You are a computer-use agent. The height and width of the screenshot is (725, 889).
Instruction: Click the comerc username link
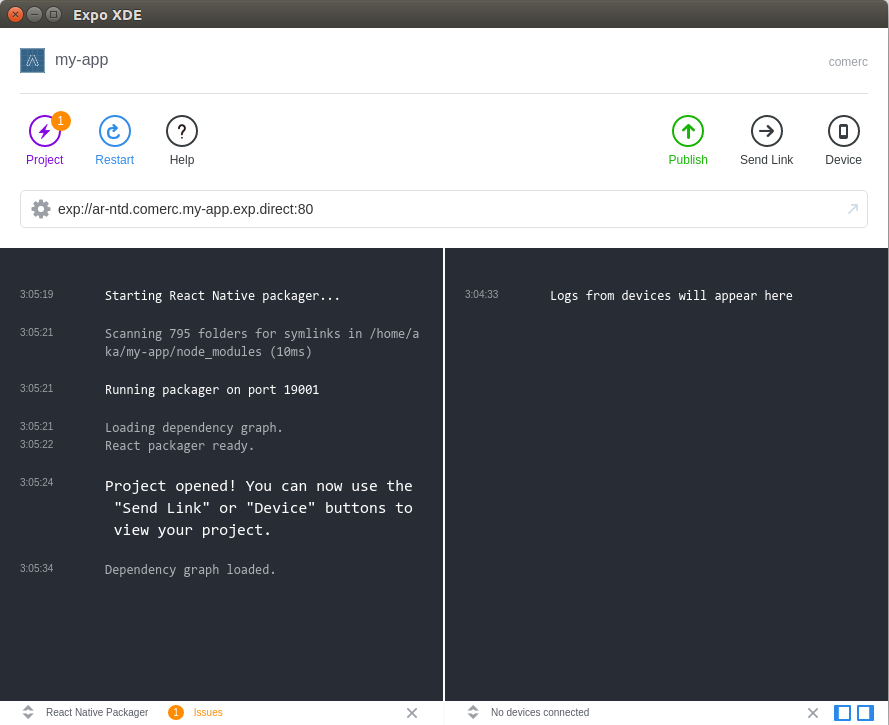point(848,62)
